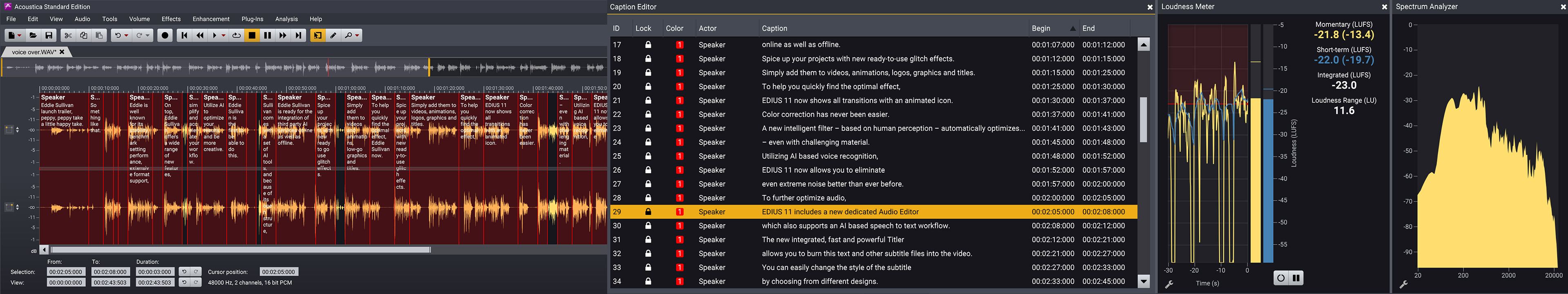Select caption 25 about AI voice recognition
The width and height of the screenshot is (1568, 294).
pos(819,156)
